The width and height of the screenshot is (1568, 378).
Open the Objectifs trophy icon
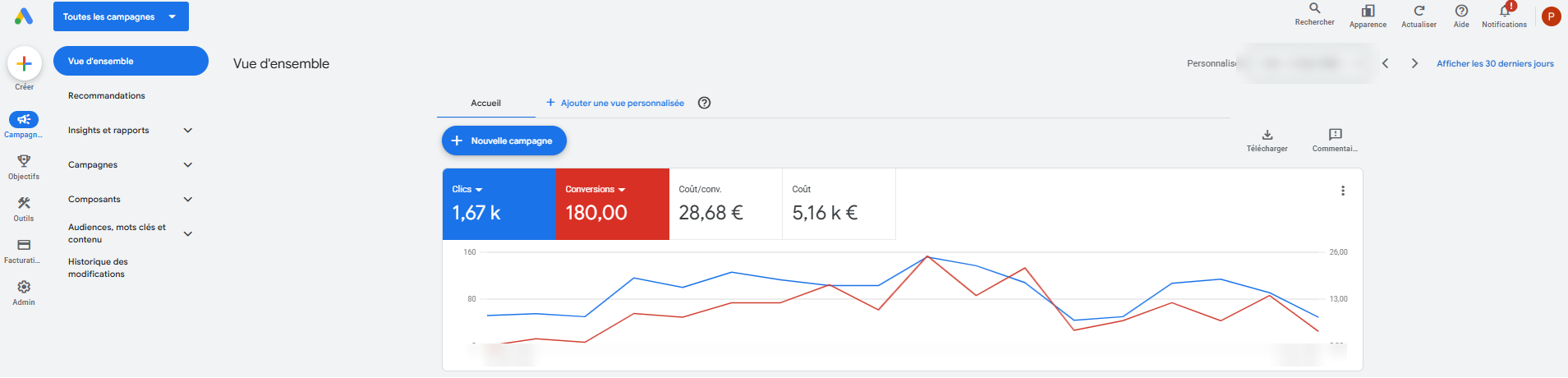[24, 161]
